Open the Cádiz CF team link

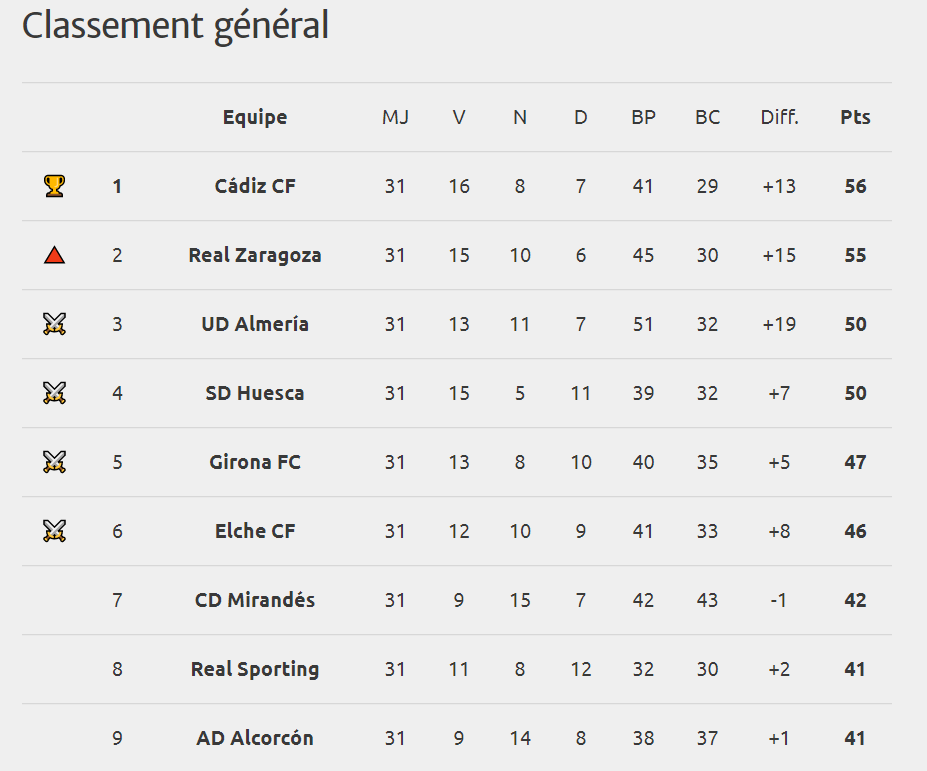tap(255, 186)
